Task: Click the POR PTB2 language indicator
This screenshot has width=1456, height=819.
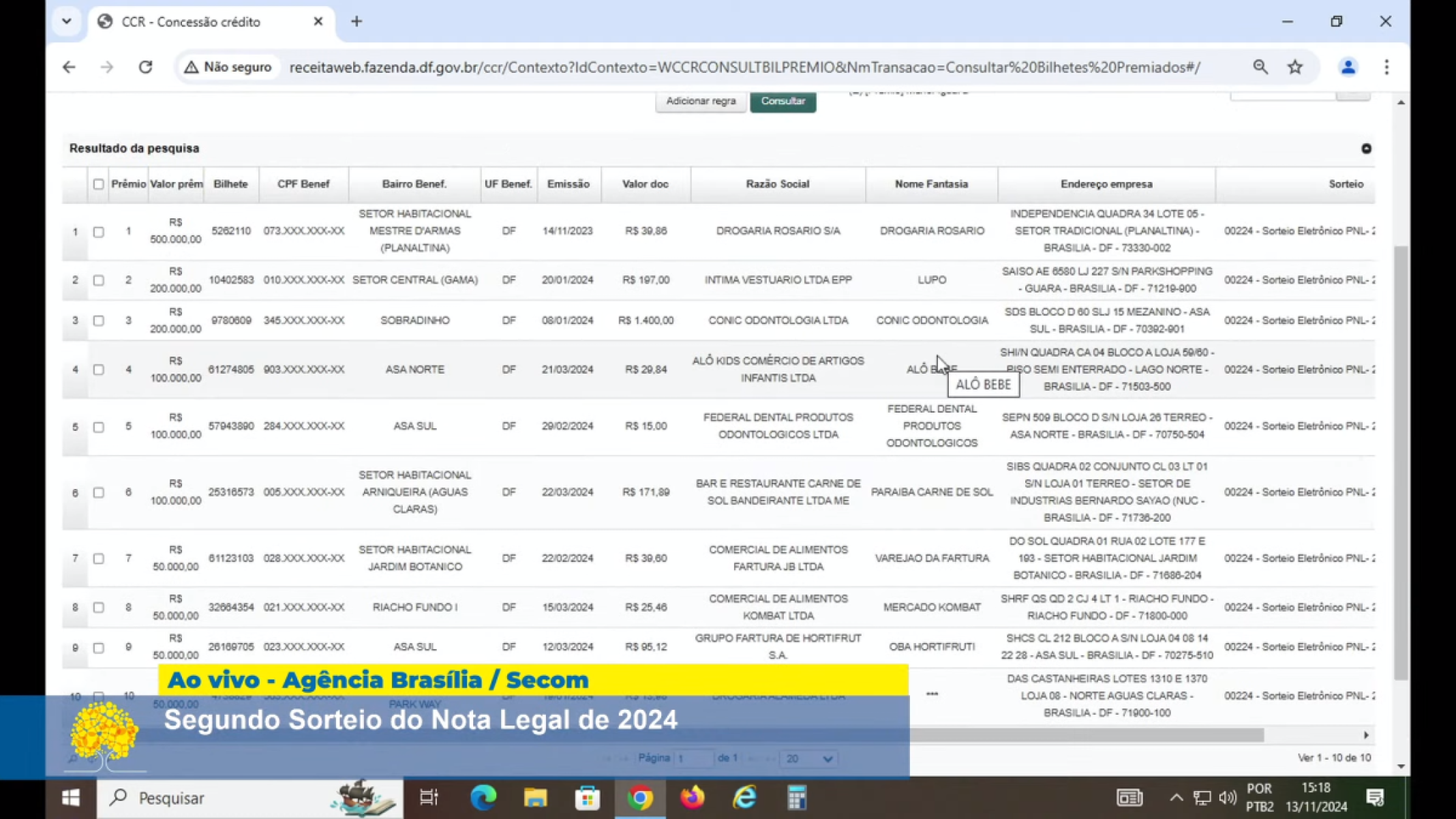Action: 1260,797
